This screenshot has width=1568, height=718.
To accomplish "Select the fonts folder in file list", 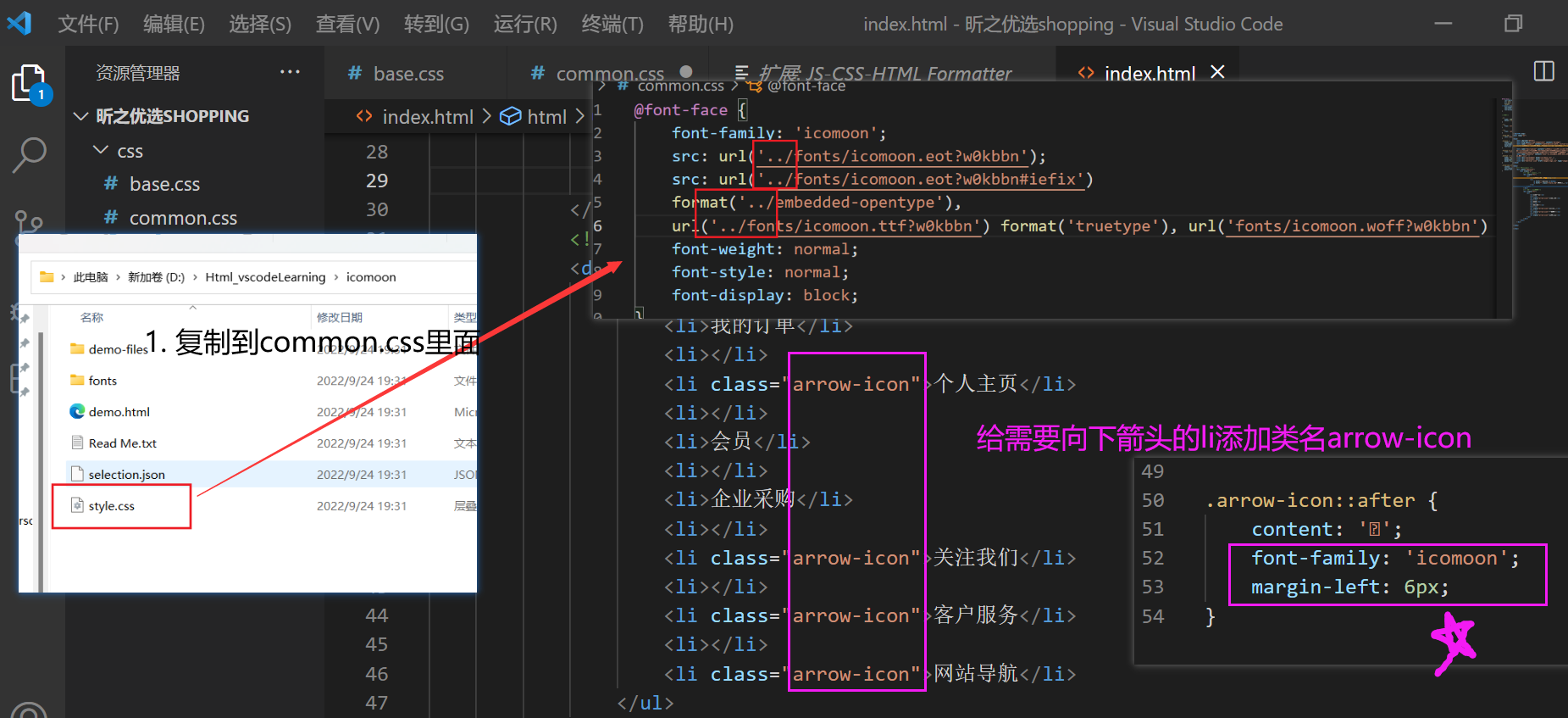I will click(271, 381).
